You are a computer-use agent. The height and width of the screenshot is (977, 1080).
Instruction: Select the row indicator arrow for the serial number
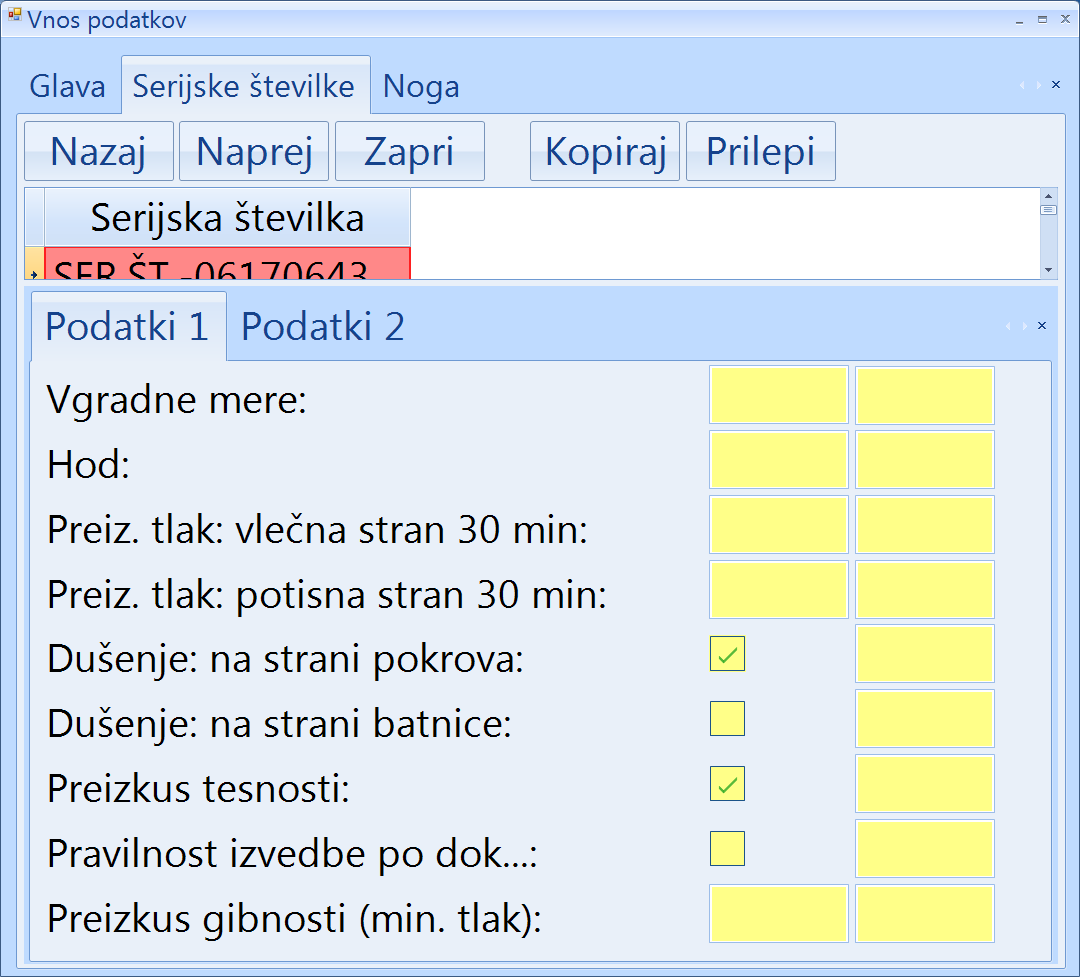coord(33,270)
